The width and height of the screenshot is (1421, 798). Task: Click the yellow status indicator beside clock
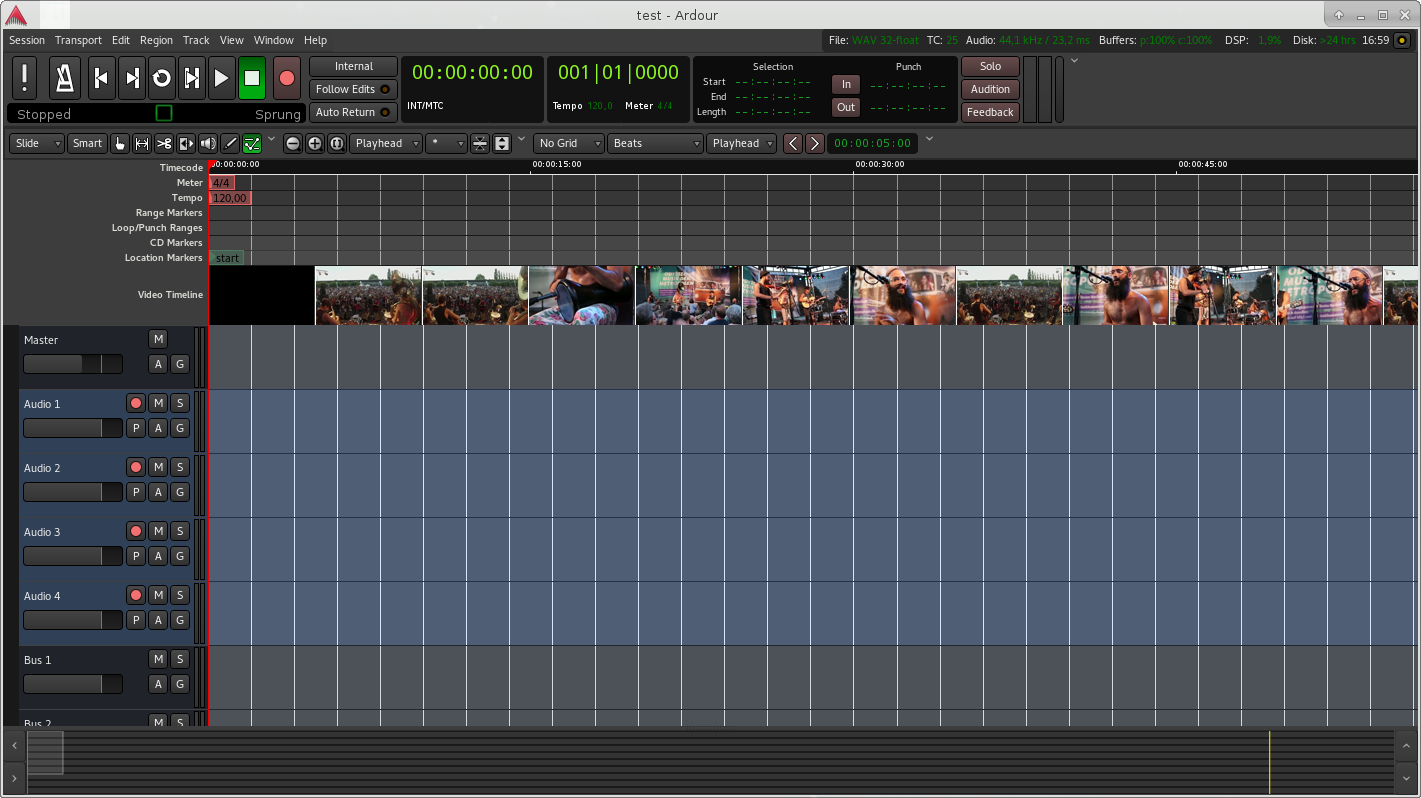pyautogui.click(x=1402, y=40)
